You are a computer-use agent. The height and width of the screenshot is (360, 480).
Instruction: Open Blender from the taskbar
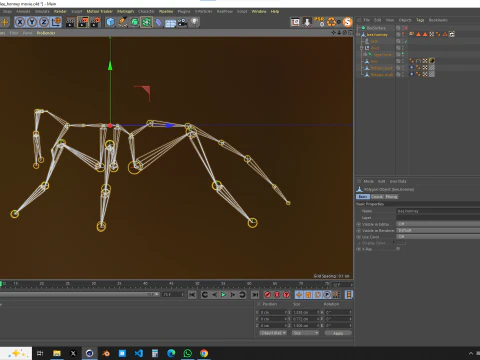pos(106,353)
